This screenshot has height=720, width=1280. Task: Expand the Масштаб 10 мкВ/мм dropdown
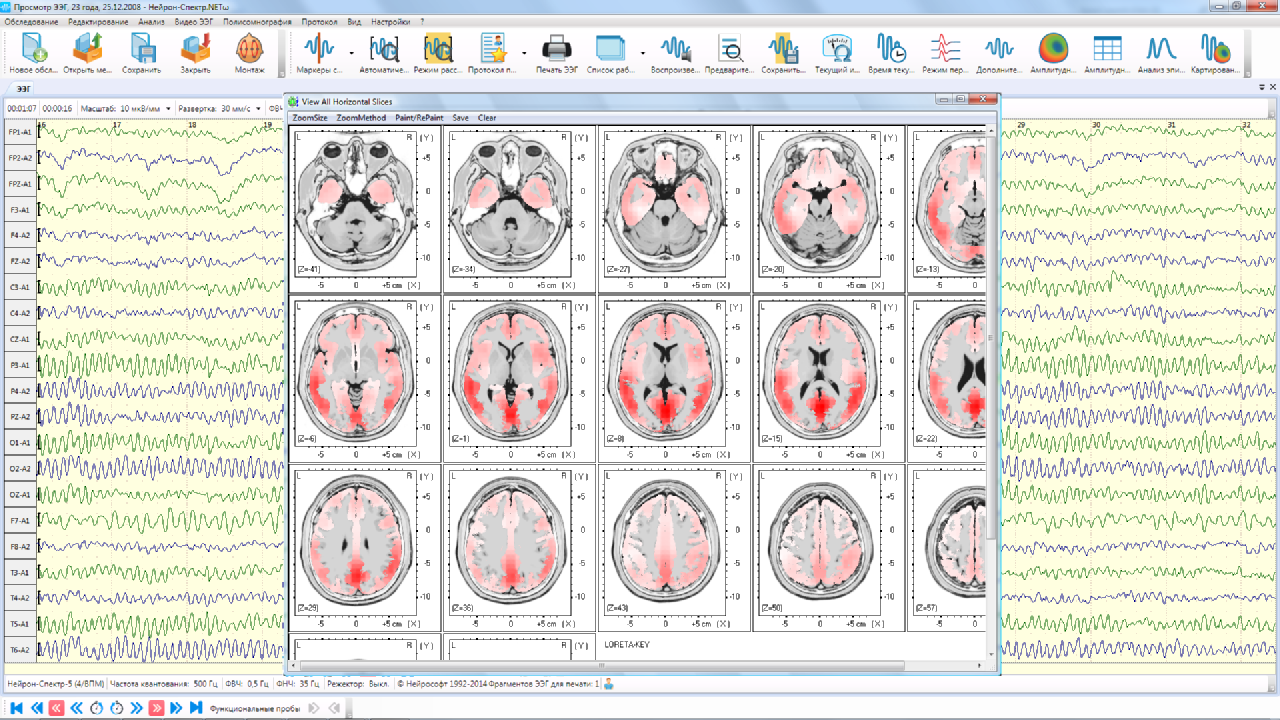pos(169,108)
